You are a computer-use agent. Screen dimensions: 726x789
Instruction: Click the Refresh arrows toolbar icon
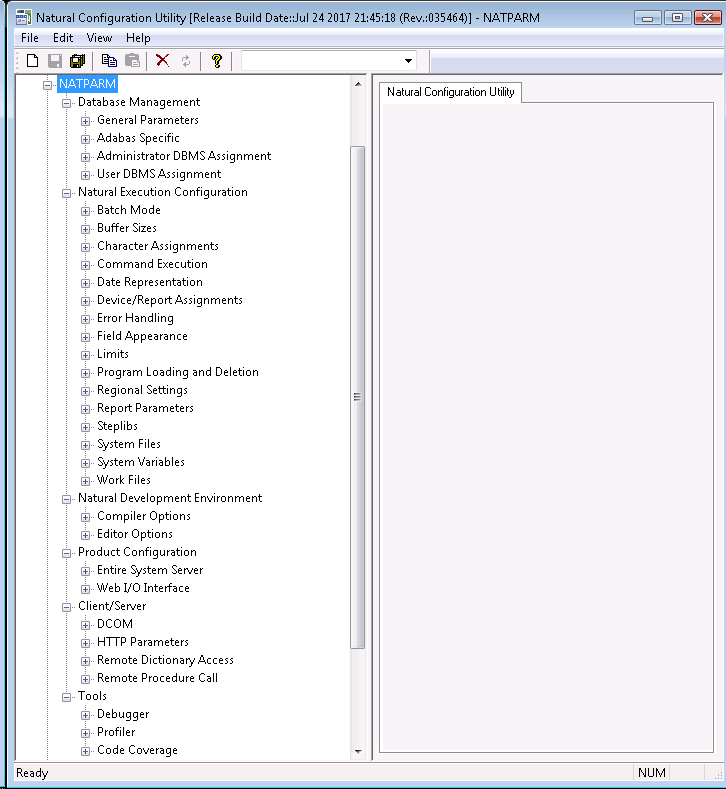(186, 61)
